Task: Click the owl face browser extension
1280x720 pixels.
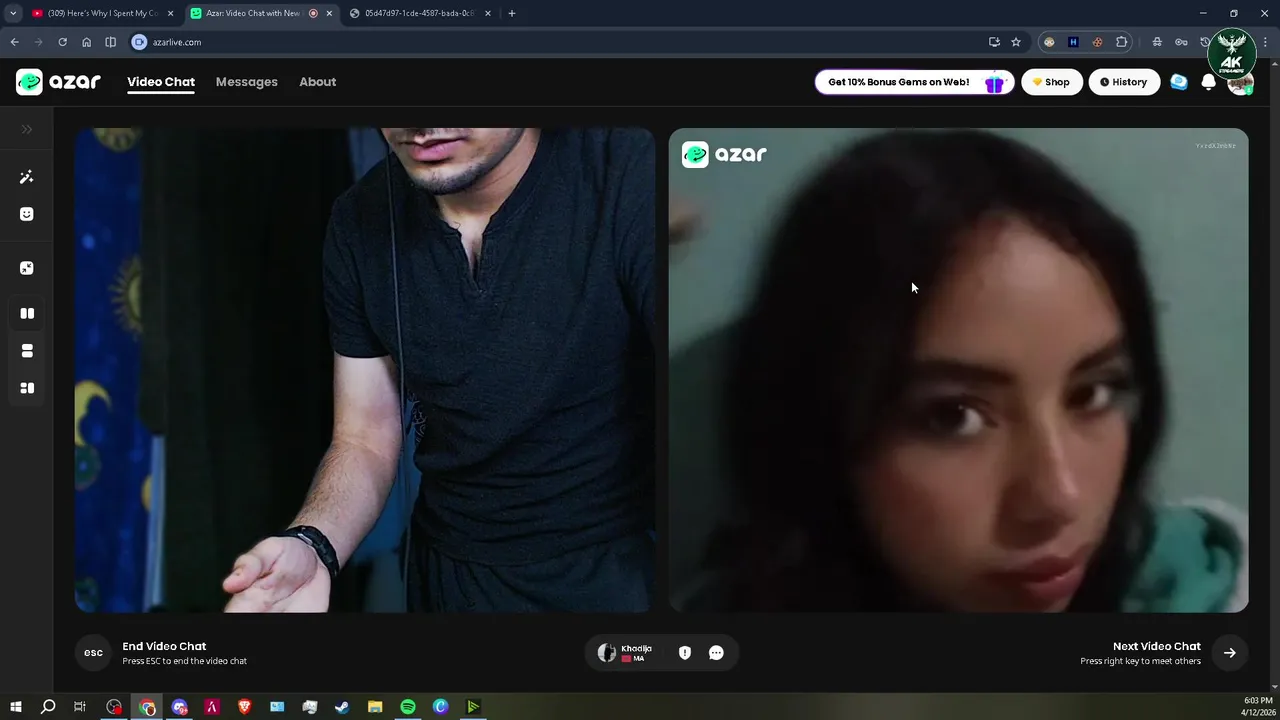Action: [x=1049, y=42]
